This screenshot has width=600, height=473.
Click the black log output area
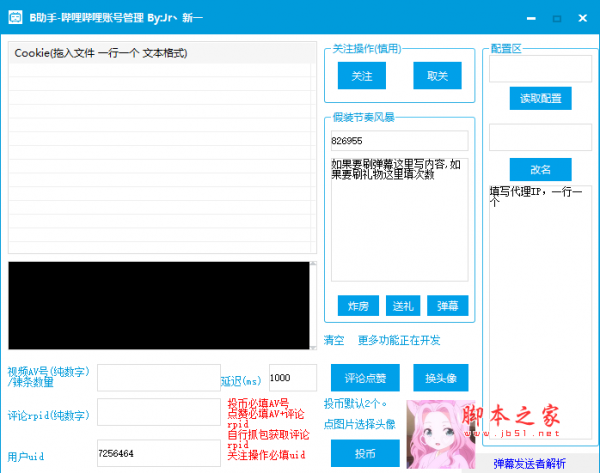[x=159, y=305]
